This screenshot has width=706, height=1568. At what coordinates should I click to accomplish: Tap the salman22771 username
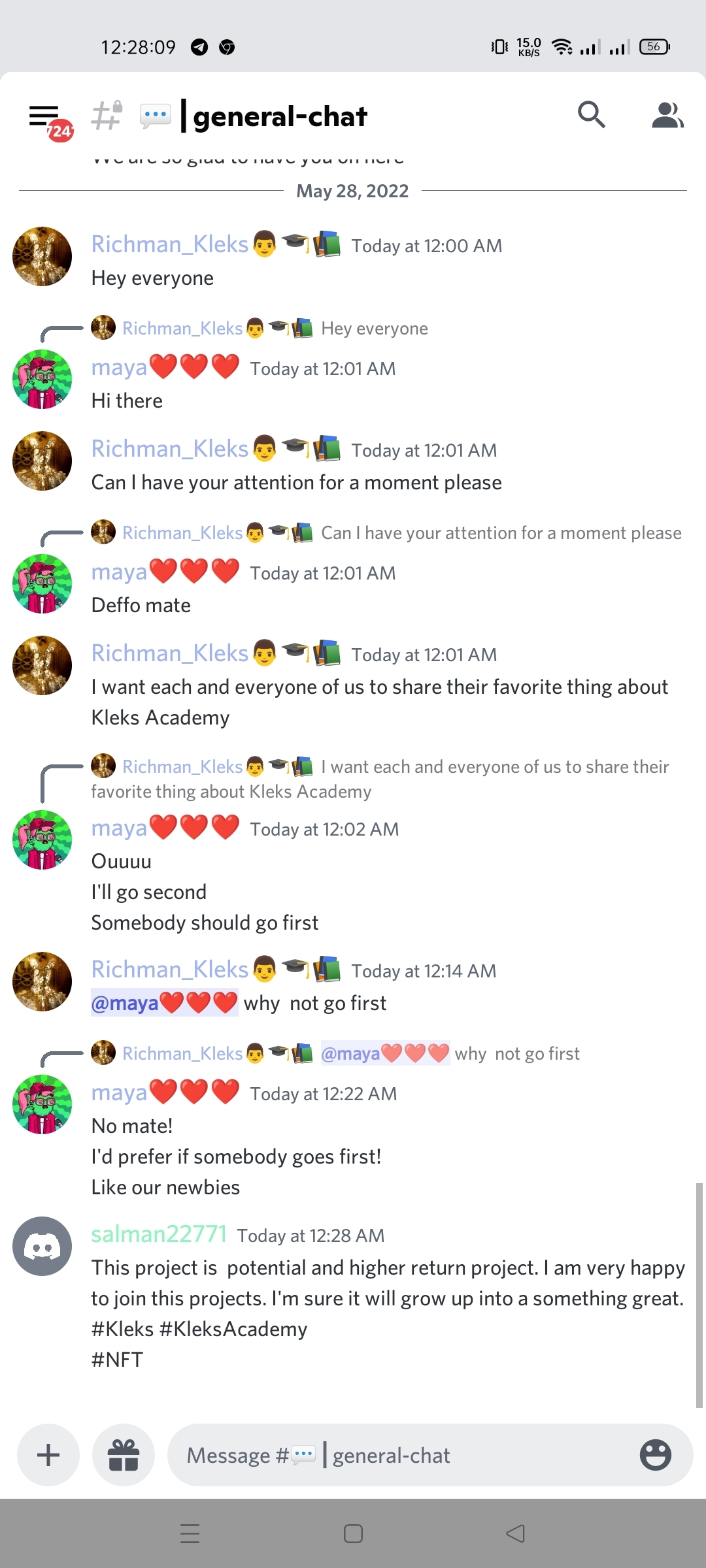point(159,1234)
